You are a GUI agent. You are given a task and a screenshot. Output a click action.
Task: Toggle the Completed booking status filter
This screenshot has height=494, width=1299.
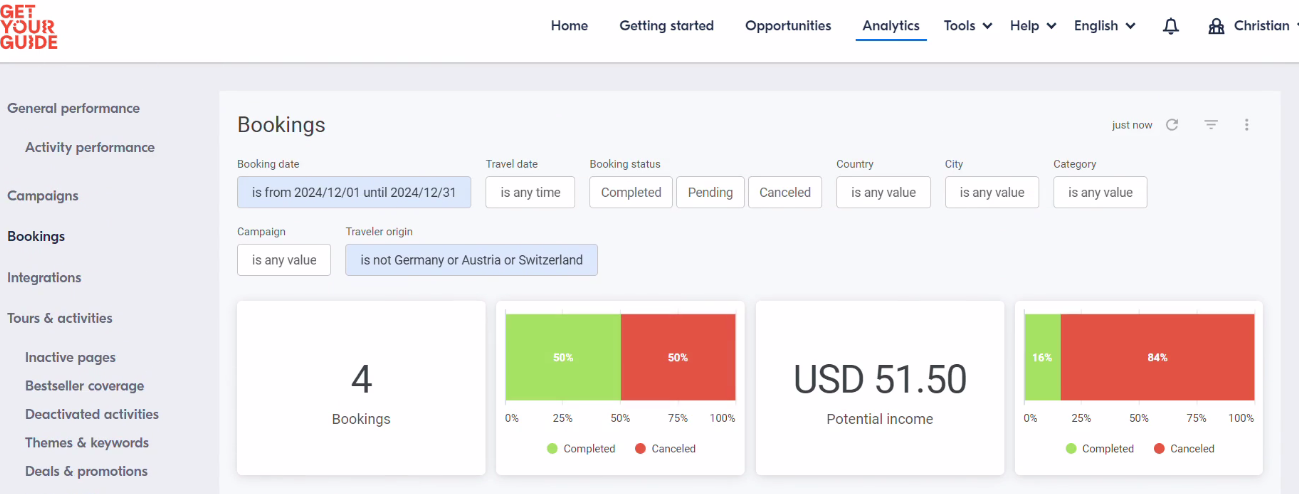[631, 192]
